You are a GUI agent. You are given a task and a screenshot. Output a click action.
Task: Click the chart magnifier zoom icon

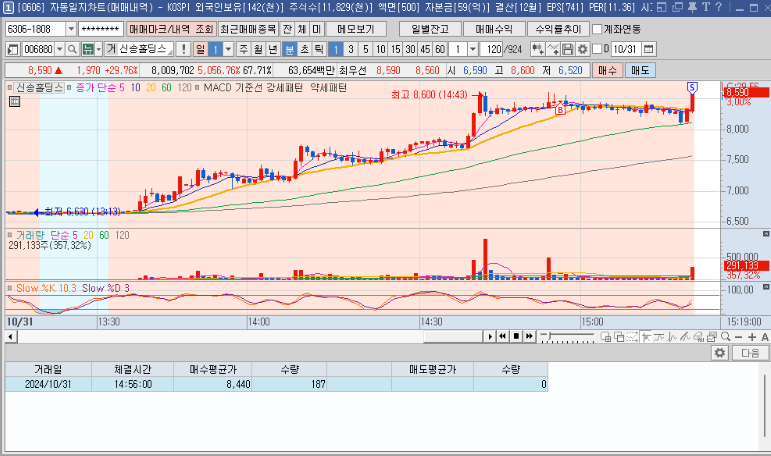pos(725,337)
